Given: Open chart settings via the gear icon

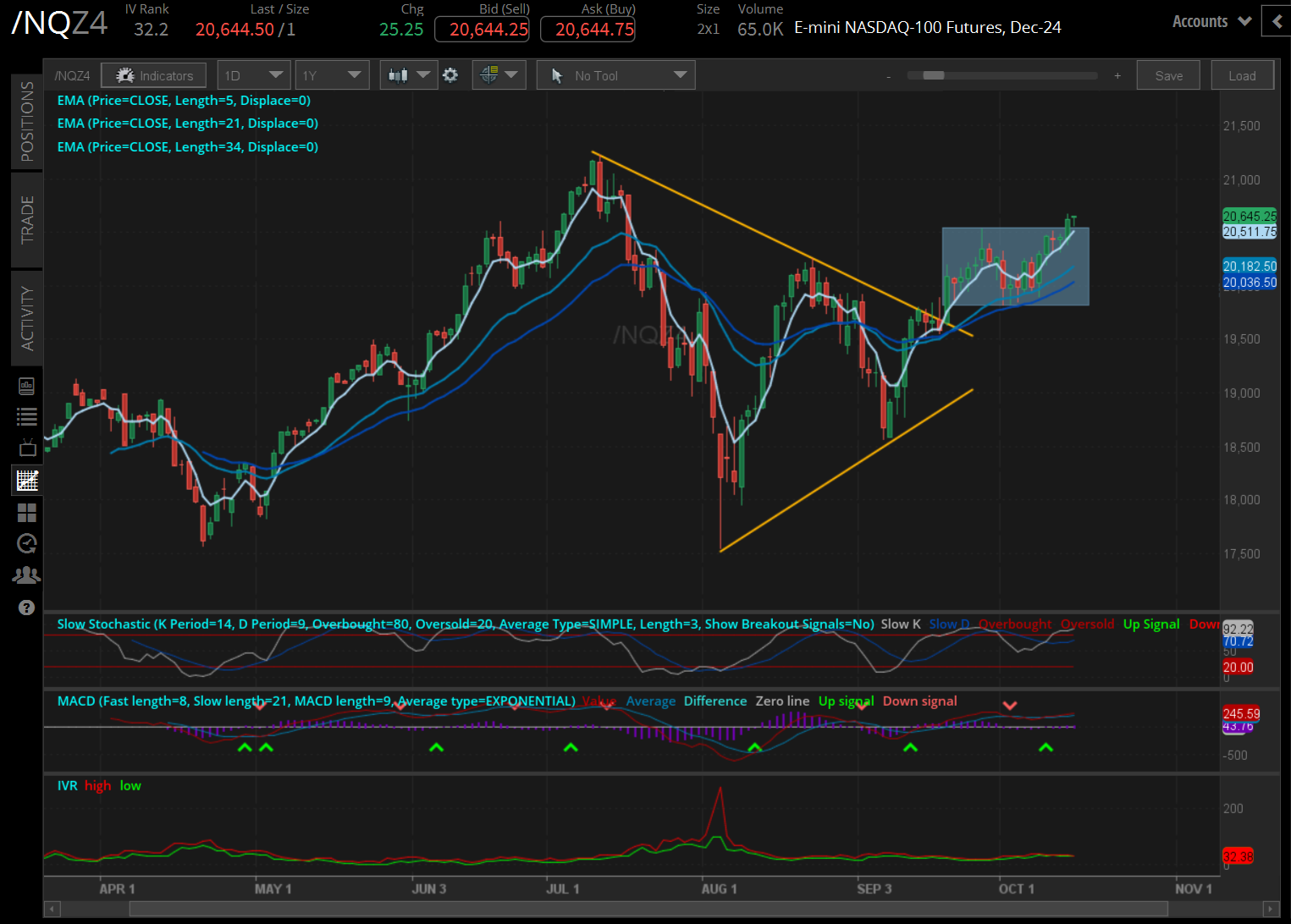Looking at the screenshot, I should [450, 74].
